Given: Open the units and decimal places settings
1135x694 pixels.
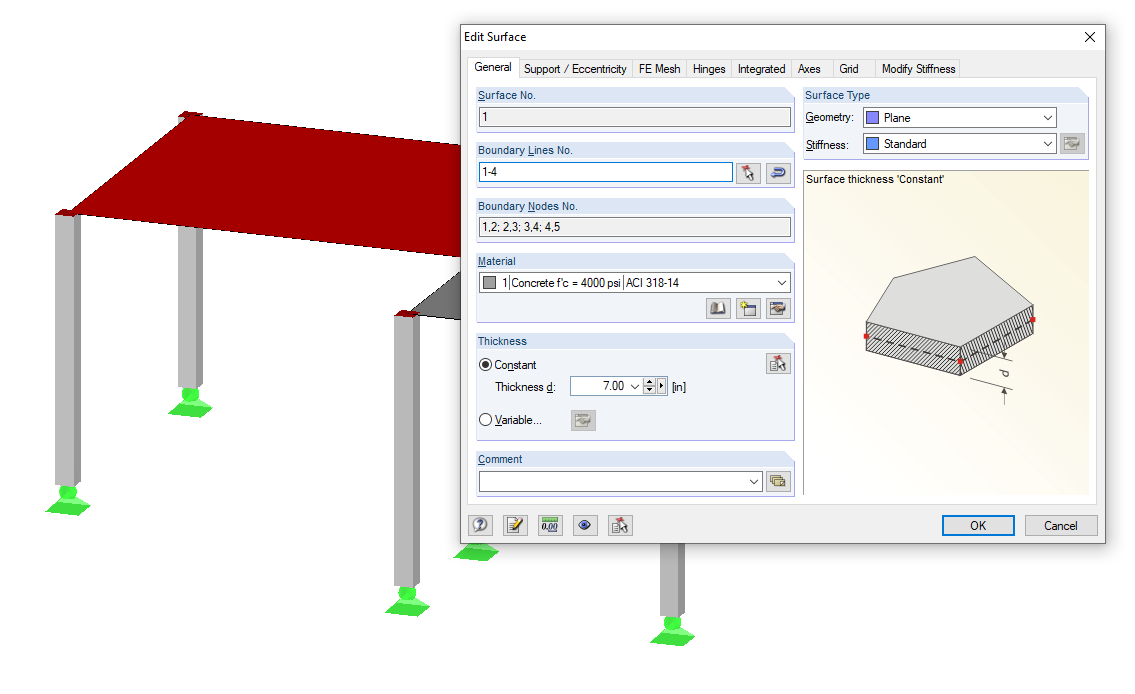Looking at the screenshot, I should pos(549,524).
